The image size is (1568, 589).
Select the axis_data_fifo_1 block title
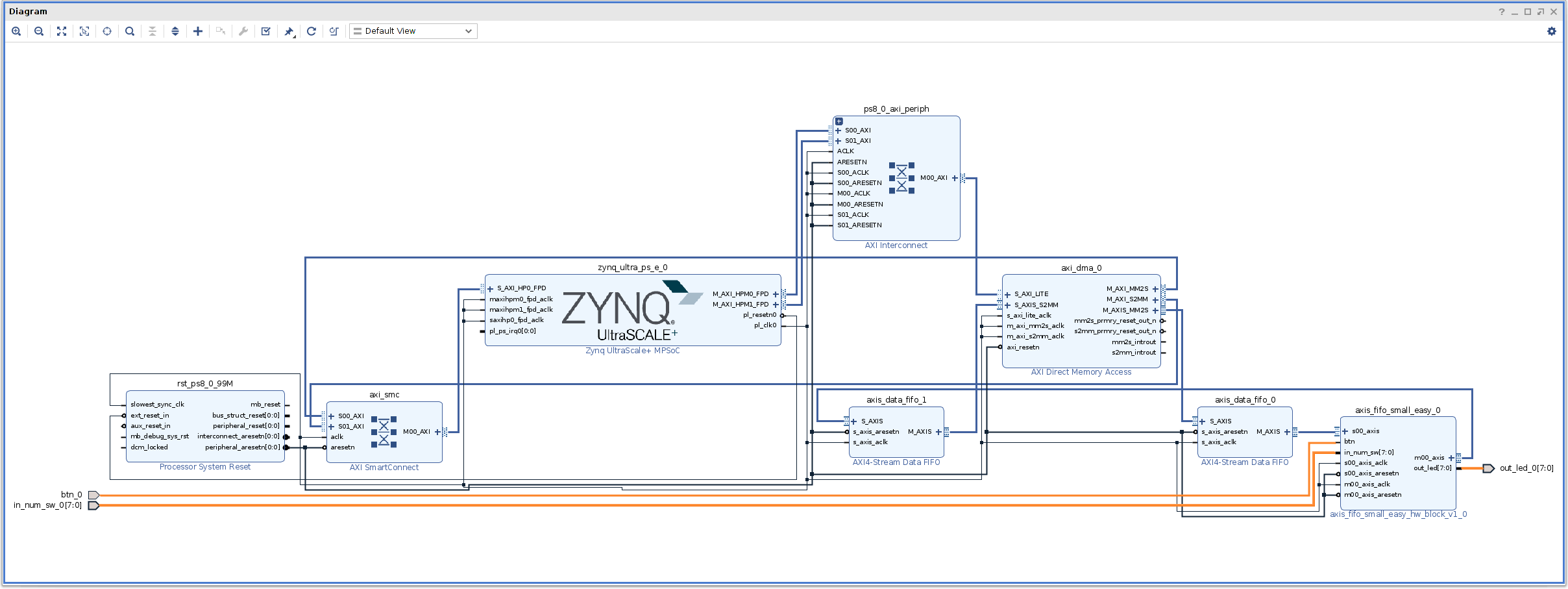[x=896, y=400]
